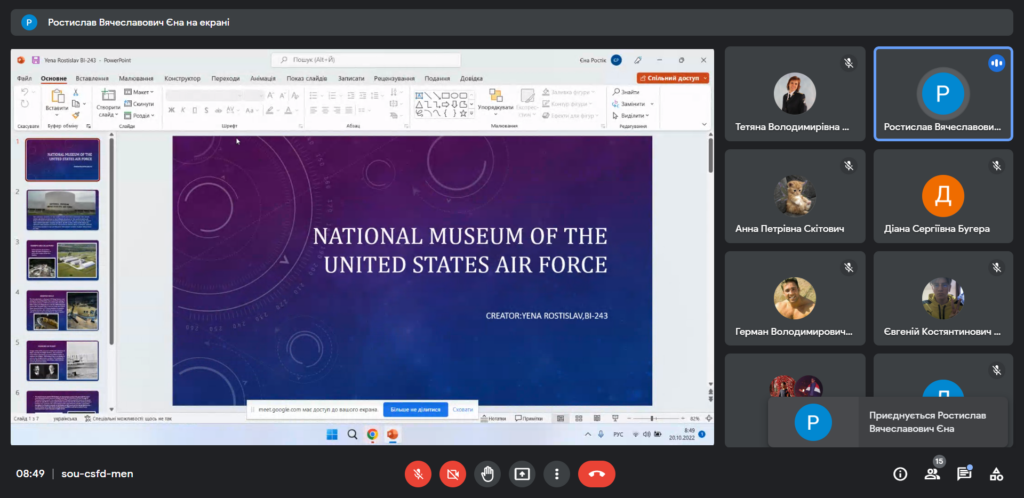Turn on the camera
Screen dimensions: 1024x498
pyautogui.click(x=452, y=473)
